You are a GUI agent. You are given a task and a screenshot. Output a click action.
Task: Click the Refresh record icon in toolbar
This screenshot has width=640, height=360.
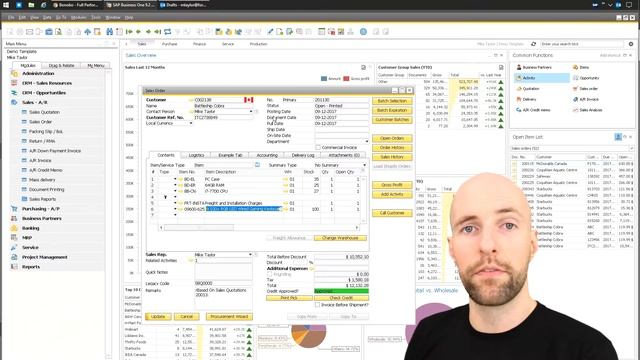[x=167, y=31]
